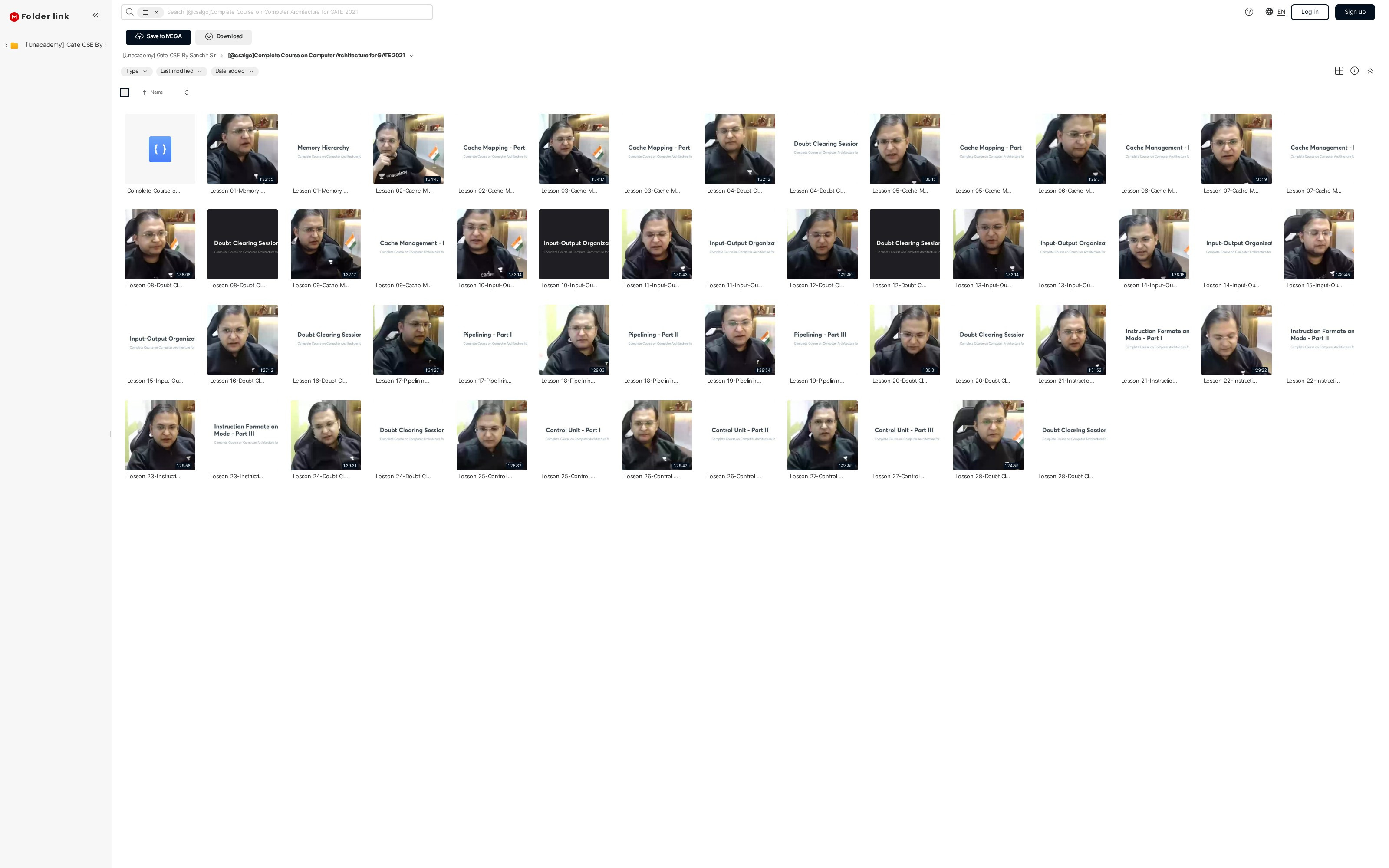Remove the folder filter chip in search
The height and width of the screenshot is (868, 1389).
coord(156,12)
